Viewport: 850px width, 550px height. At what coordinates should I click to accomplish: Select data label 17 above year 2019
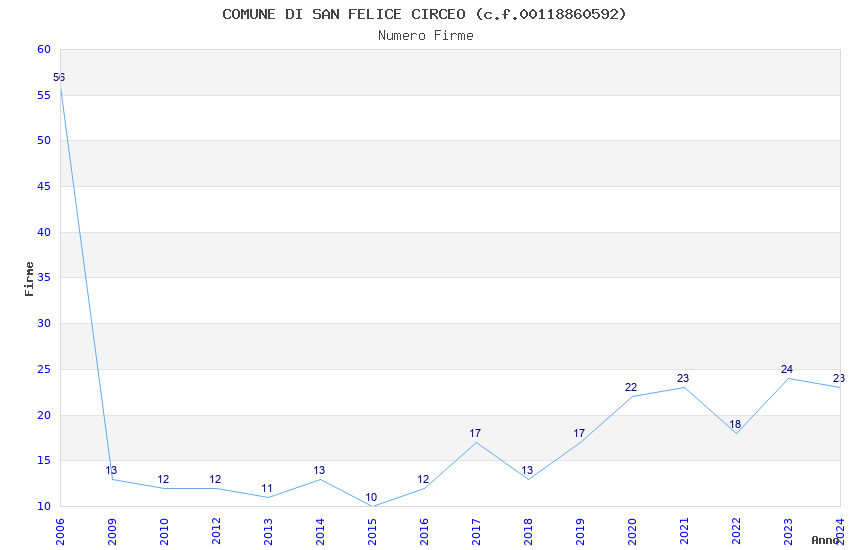pos(579,433)
